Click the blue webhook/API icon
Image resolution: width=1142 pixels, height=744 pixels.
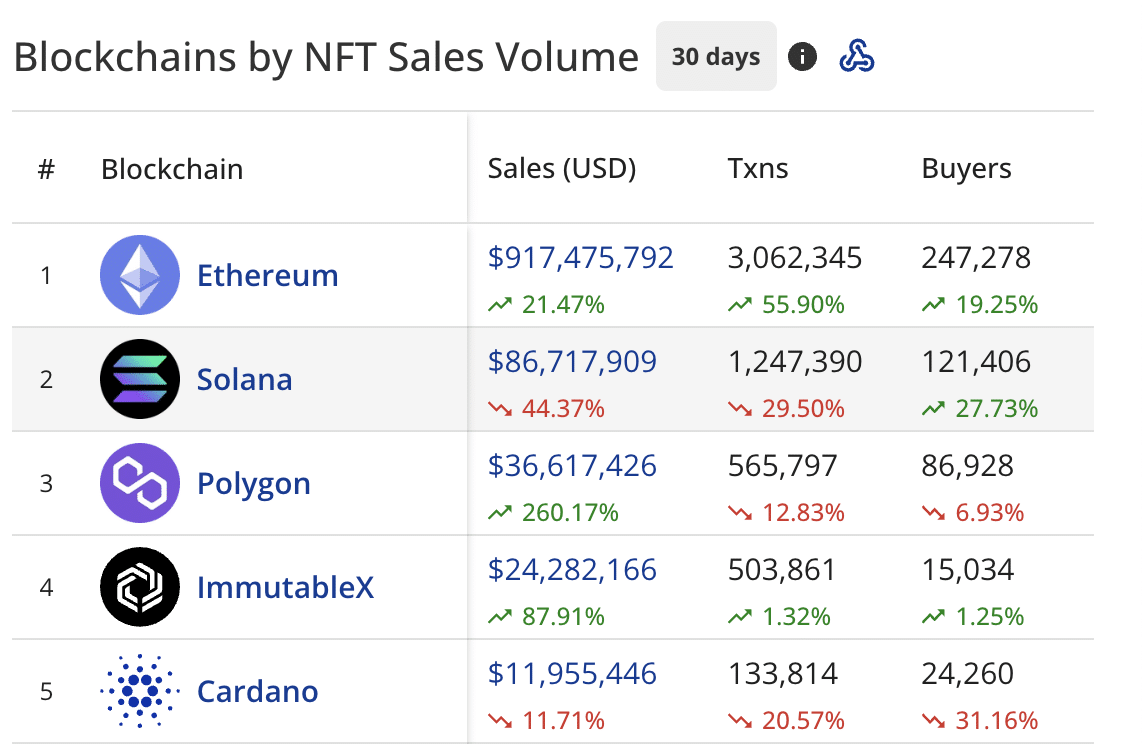855,57
